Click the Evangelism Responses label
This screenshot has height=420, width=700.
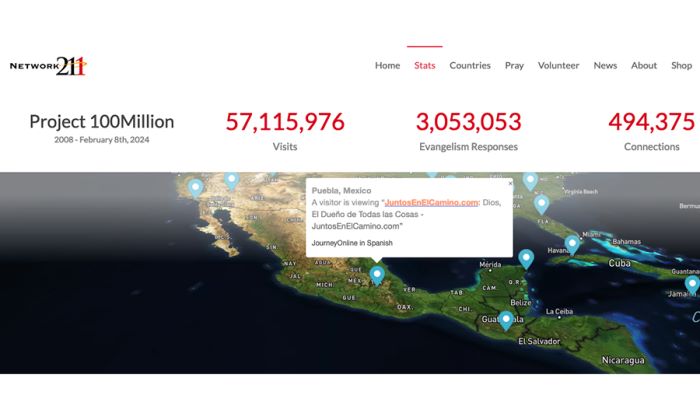468,147
